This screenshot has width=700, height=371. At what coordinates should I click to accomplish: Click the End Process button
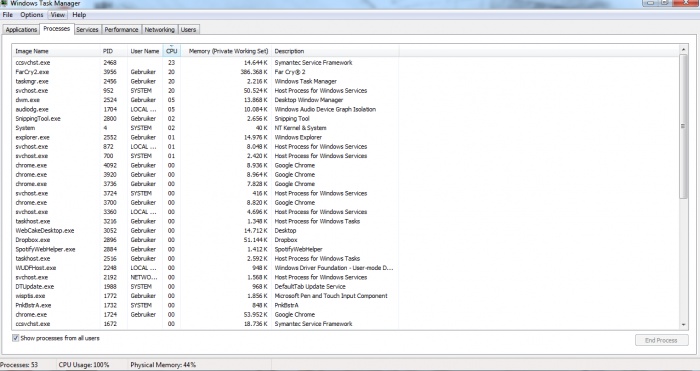click(661, 340)
